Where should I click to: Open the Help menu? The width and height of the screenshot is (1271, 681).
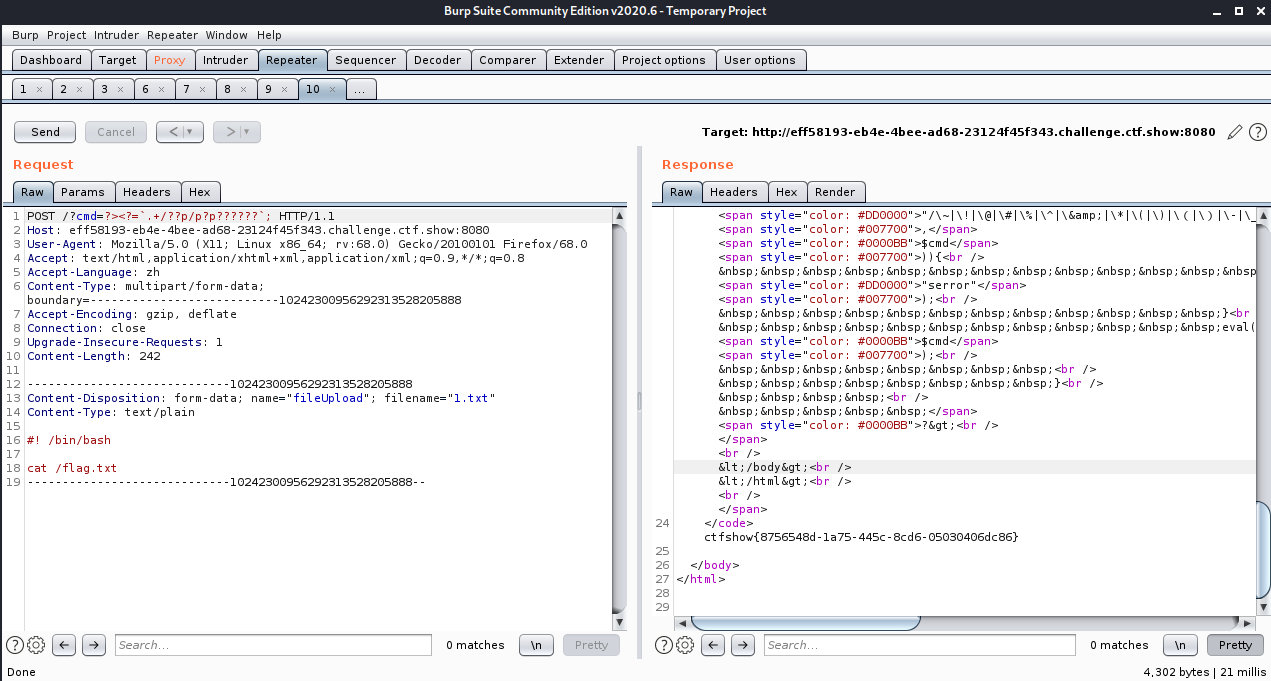pyautogui.click(x=269, y=35)
